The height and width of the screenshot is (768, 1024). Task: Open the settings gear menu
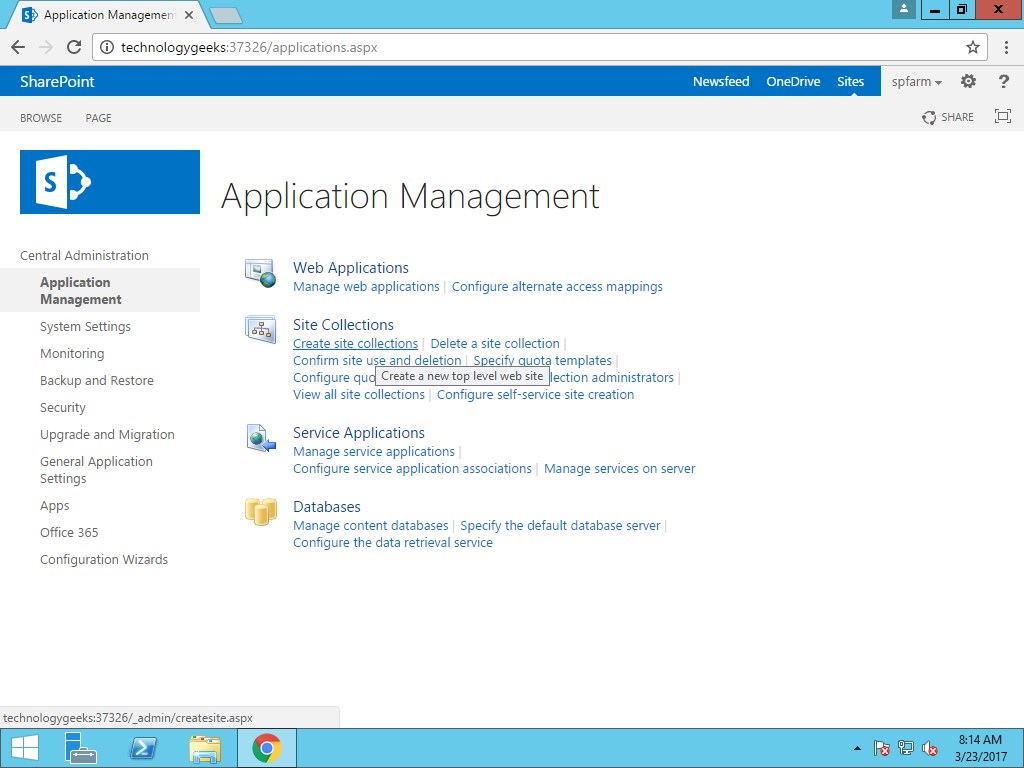coord(968,82)
